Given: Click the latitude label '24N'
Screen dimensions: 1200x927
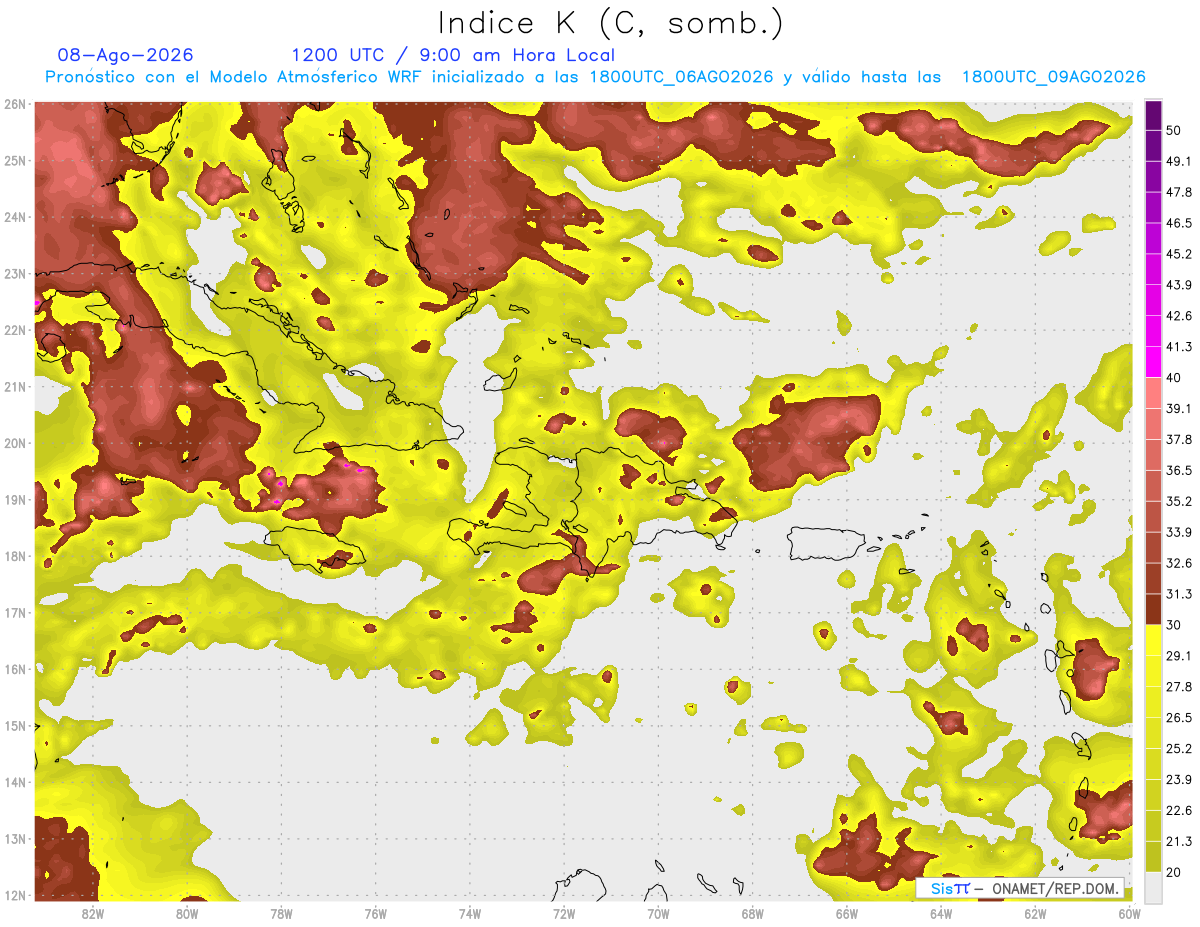Looking at the screenshot, I should pyautogui.click(x=14, y=217).
